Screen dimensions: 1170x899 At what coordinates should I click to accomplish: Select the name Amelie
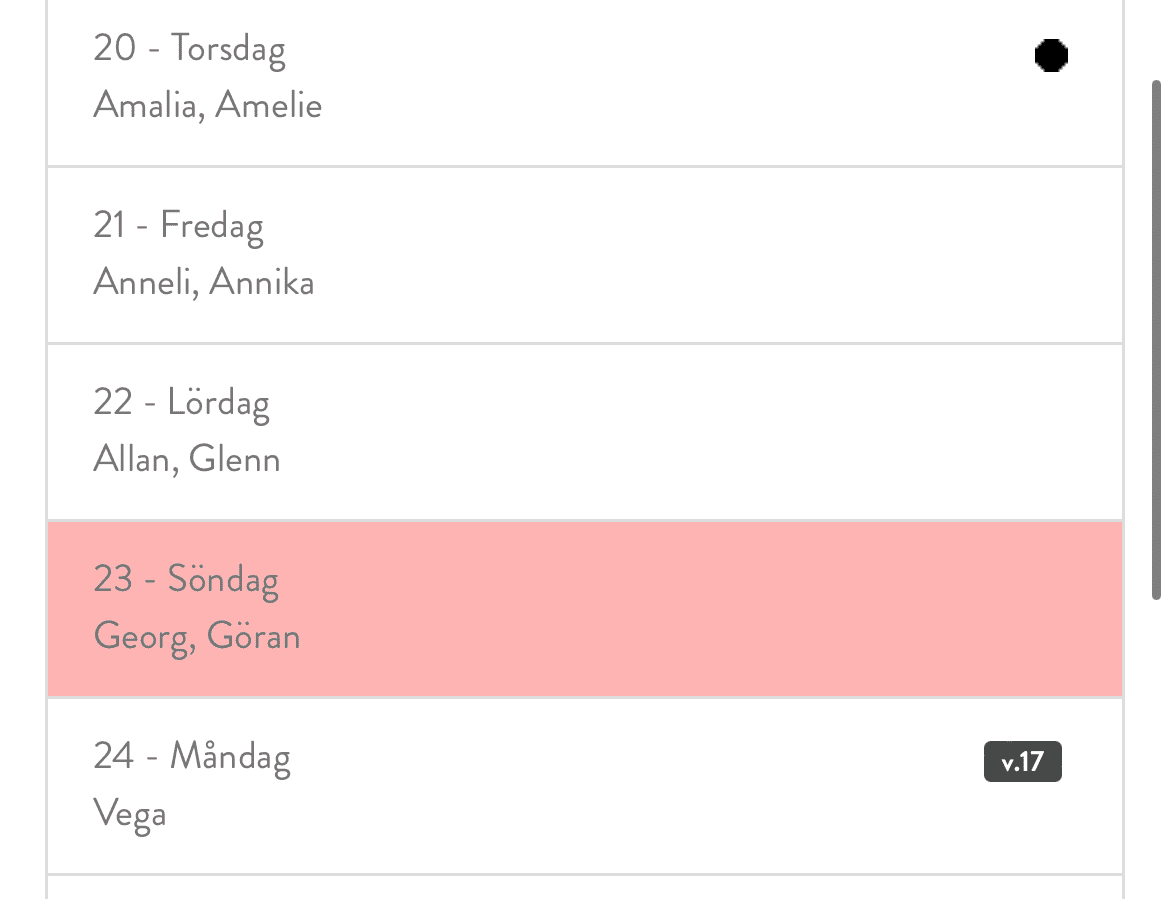tap(269, 105)
